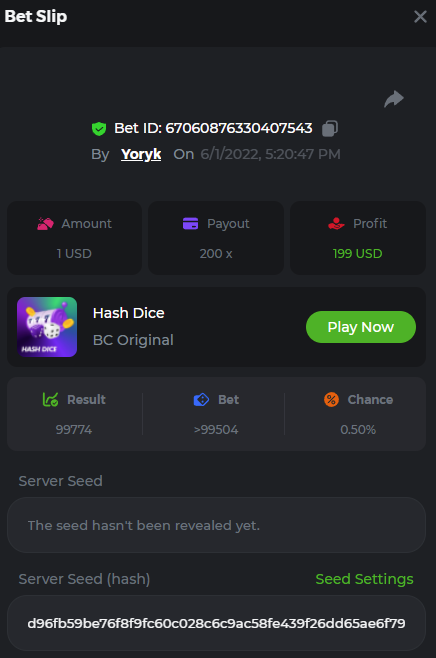This screenshot has width=436, height=658.
Task: Click the Hash Dice game title
Action: (128, 313)
